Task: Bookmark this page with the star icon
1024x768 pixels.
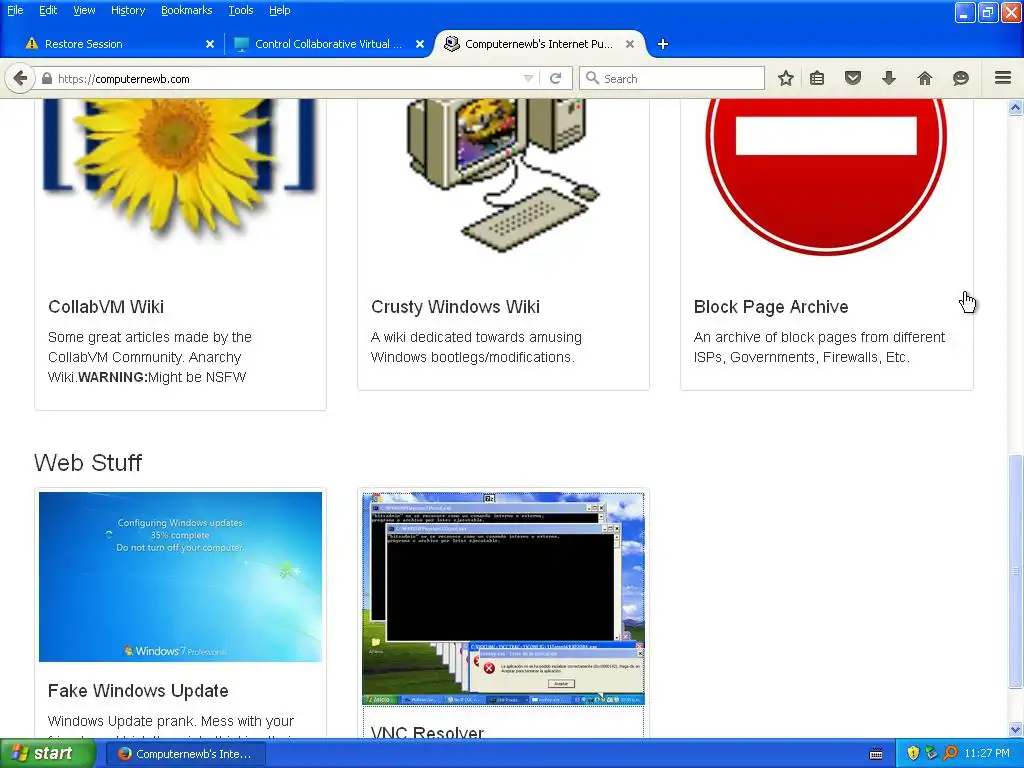Action: pyautogui.click(x=786, y=78)
